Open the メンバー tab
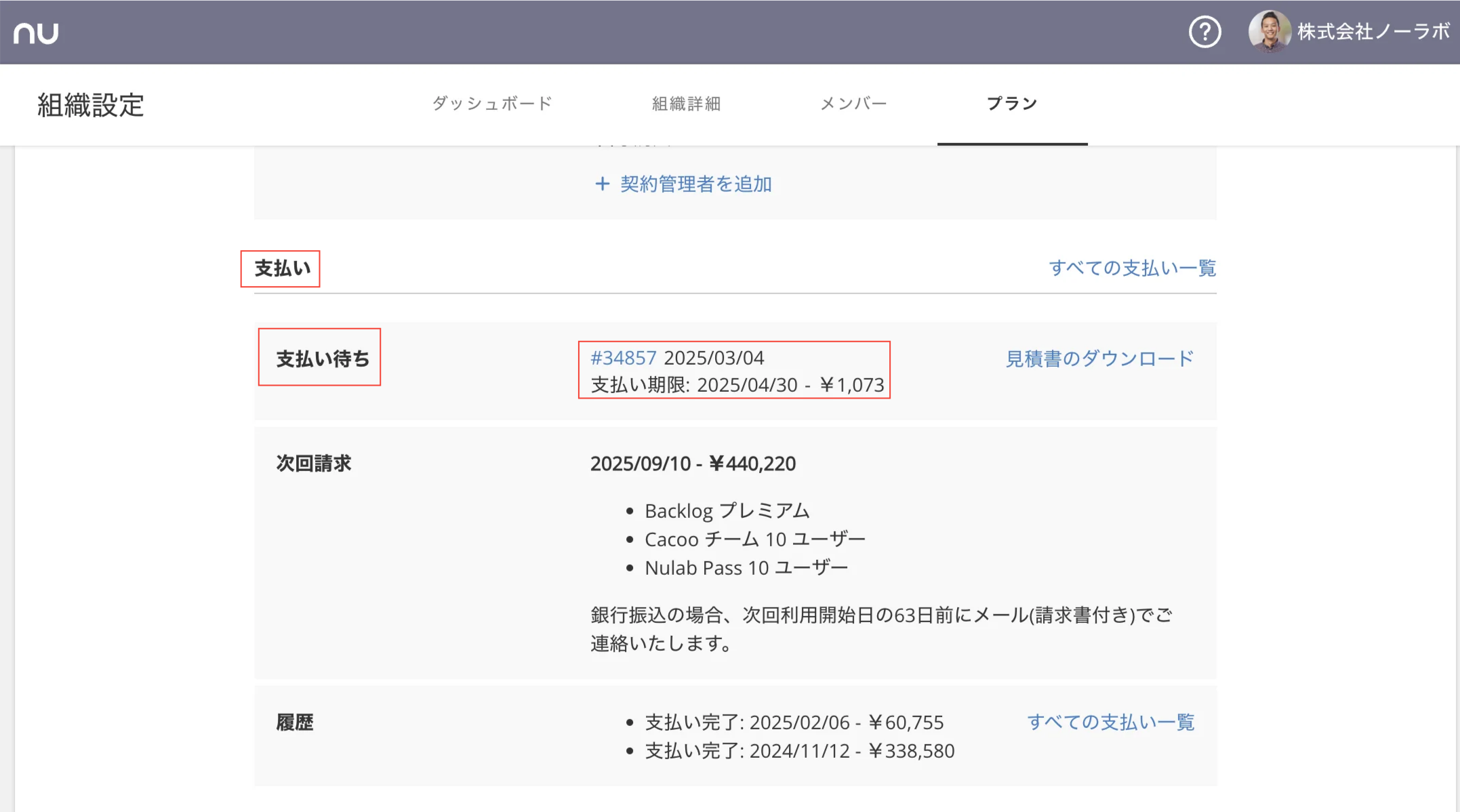The width and height of the screenshot is (1460, 812). pos(853,104)
